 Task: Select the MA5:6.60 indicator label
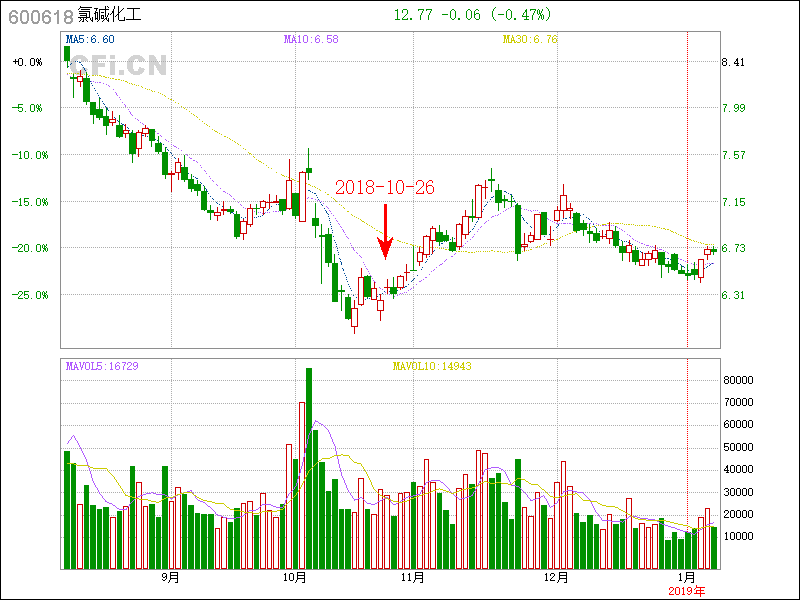[x=90, y=39]
